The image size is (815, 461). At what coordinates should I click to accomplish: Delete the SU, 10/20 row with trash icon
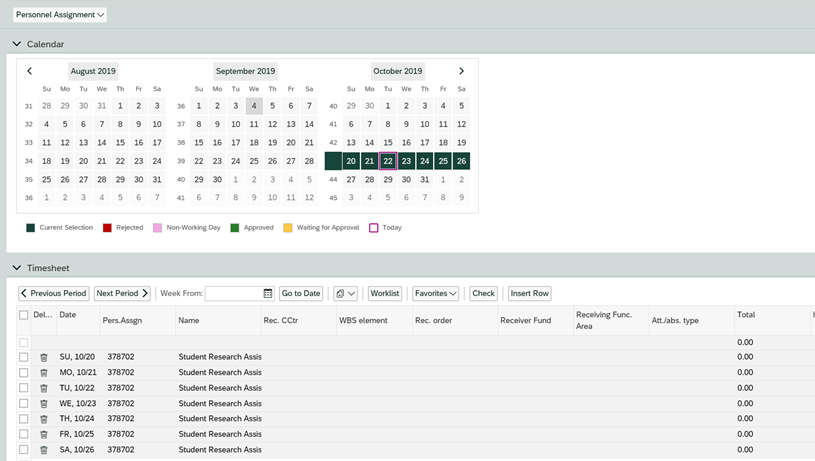pyautogui.click(x=44, y=357)
